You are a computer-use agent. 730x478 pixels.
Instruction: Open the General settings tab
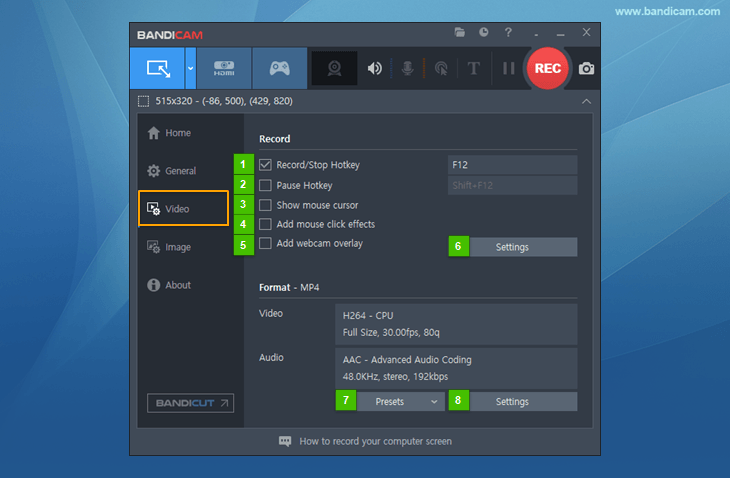coord(172,171)
